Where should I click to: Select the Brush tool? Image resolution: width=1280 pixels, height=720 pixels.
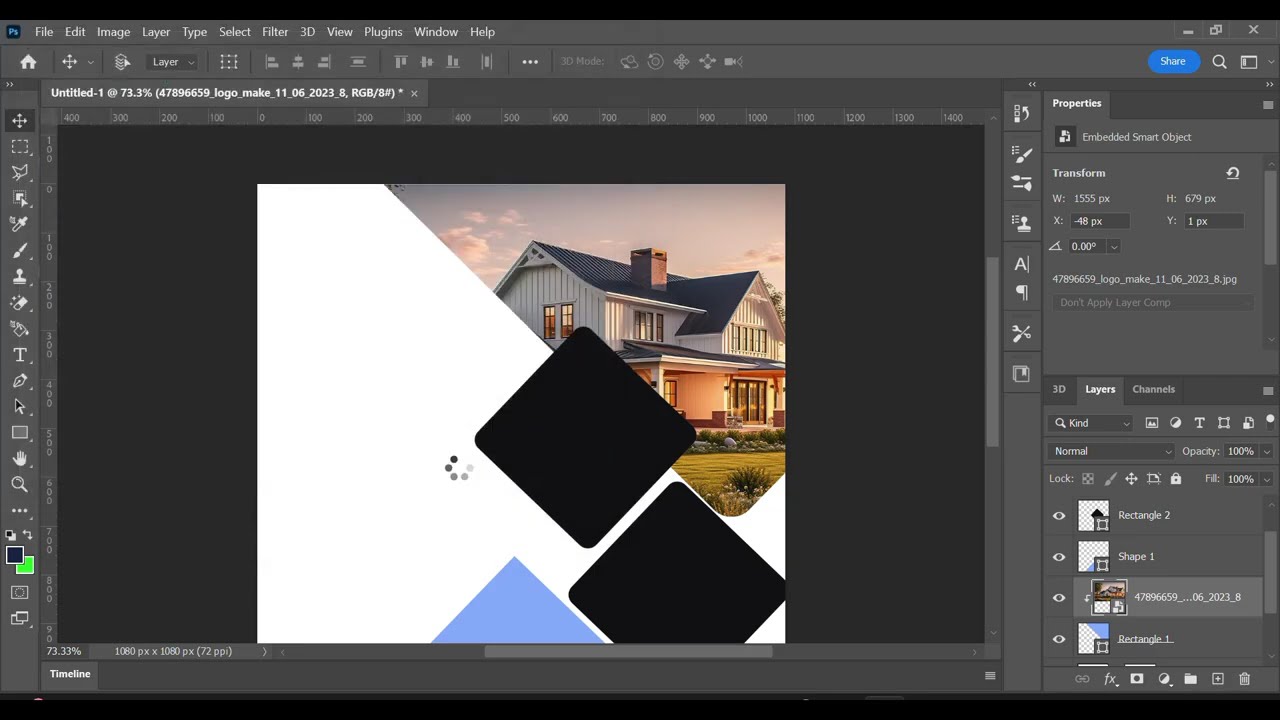(x=20, y=251)
